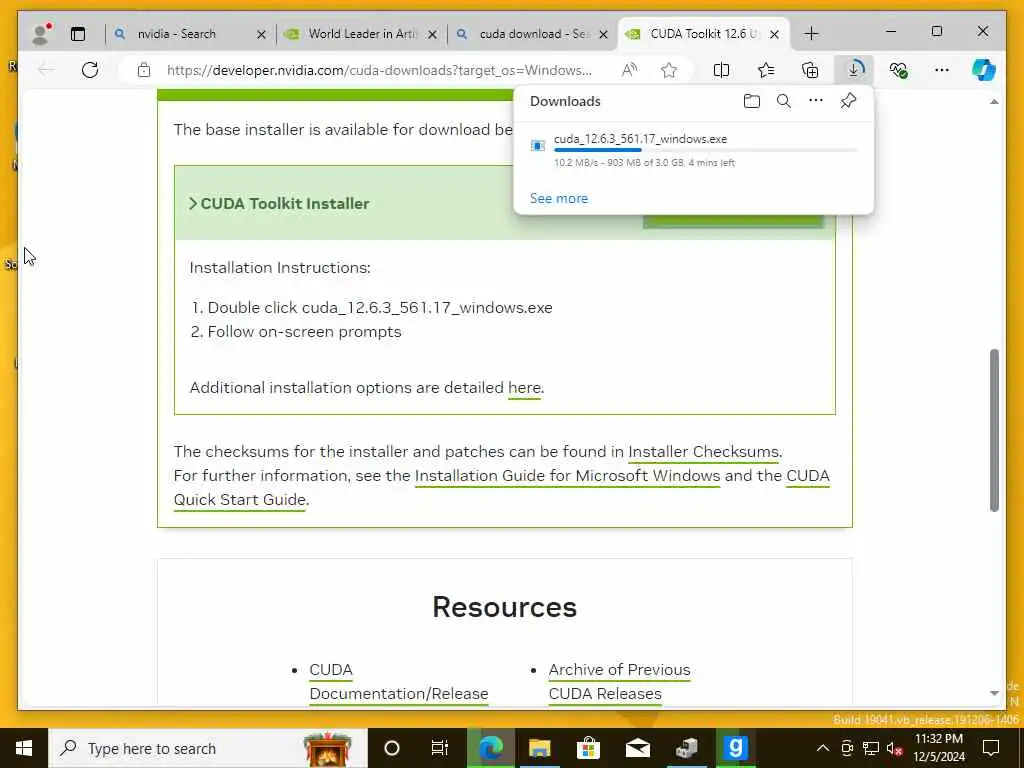
Task: Click See more in Downloads
Action: (559, 199)
